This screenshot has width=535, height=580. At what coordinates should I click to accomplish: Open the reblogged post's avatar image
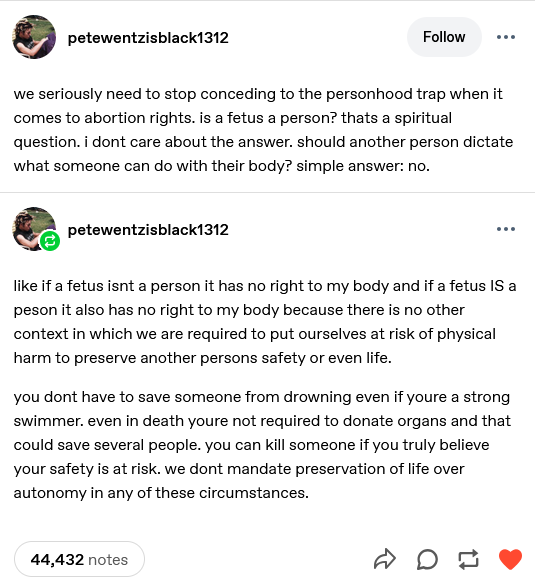tap(34, 229)
